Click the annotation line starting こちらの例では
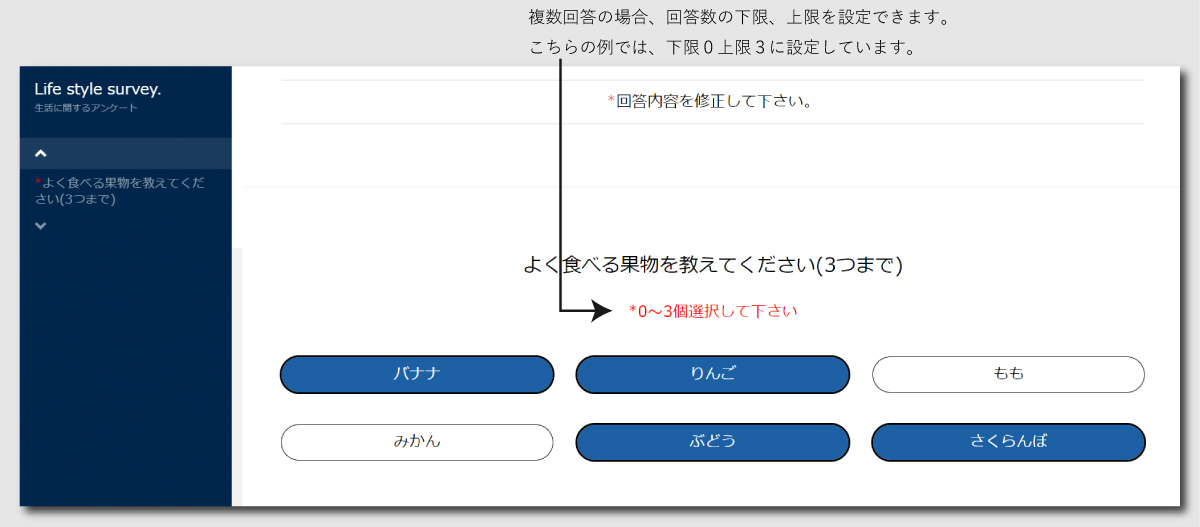The image size is (1200, 527). point(722,48)
